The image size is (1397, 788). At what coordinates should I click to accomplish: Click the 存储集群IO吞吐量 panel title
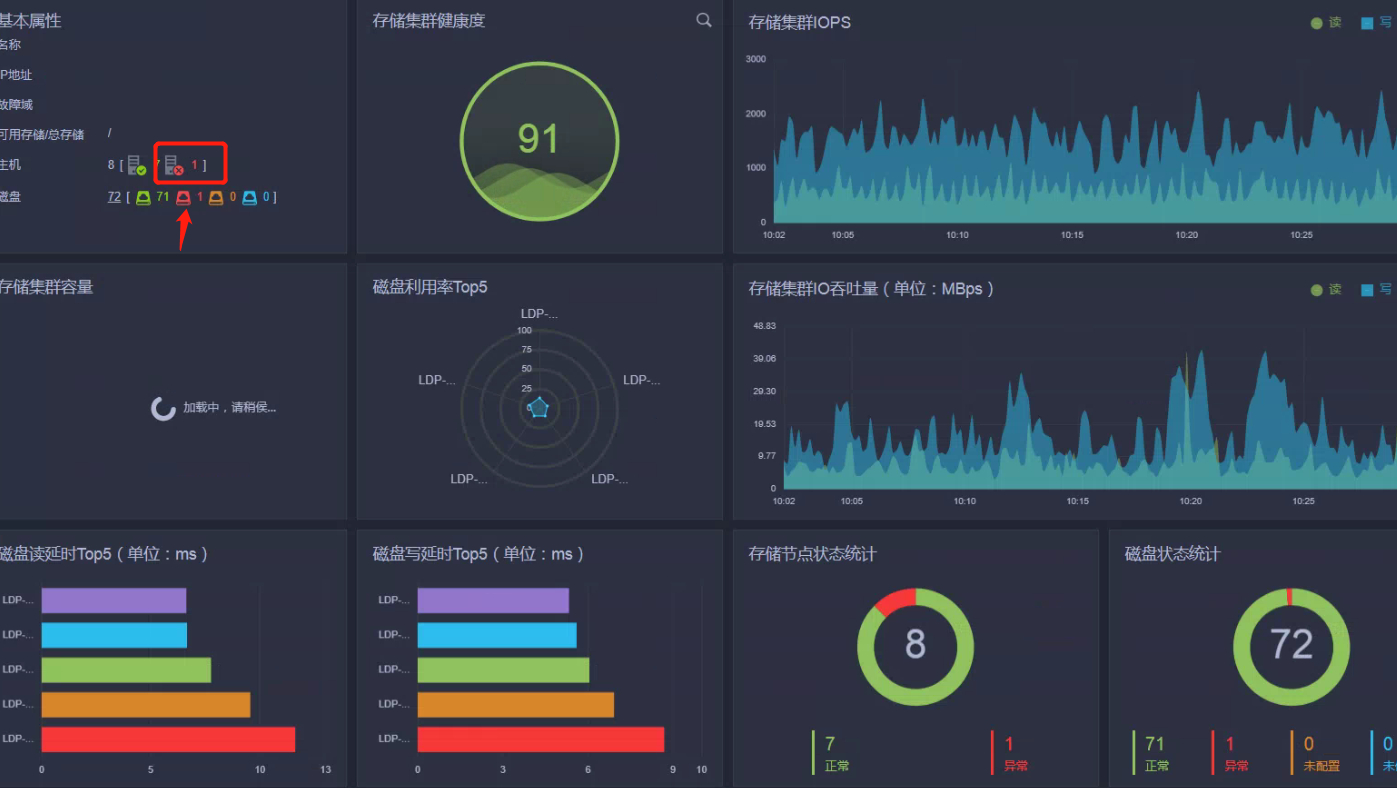(872, 289)
